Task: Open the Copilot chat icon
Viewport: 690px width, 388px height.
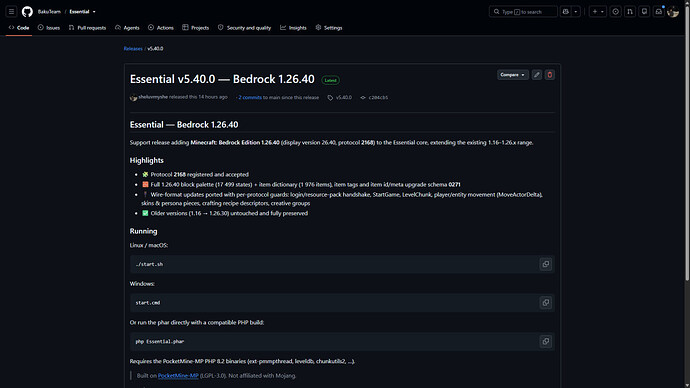Action: pyautogui.click(x=565, y=12)
